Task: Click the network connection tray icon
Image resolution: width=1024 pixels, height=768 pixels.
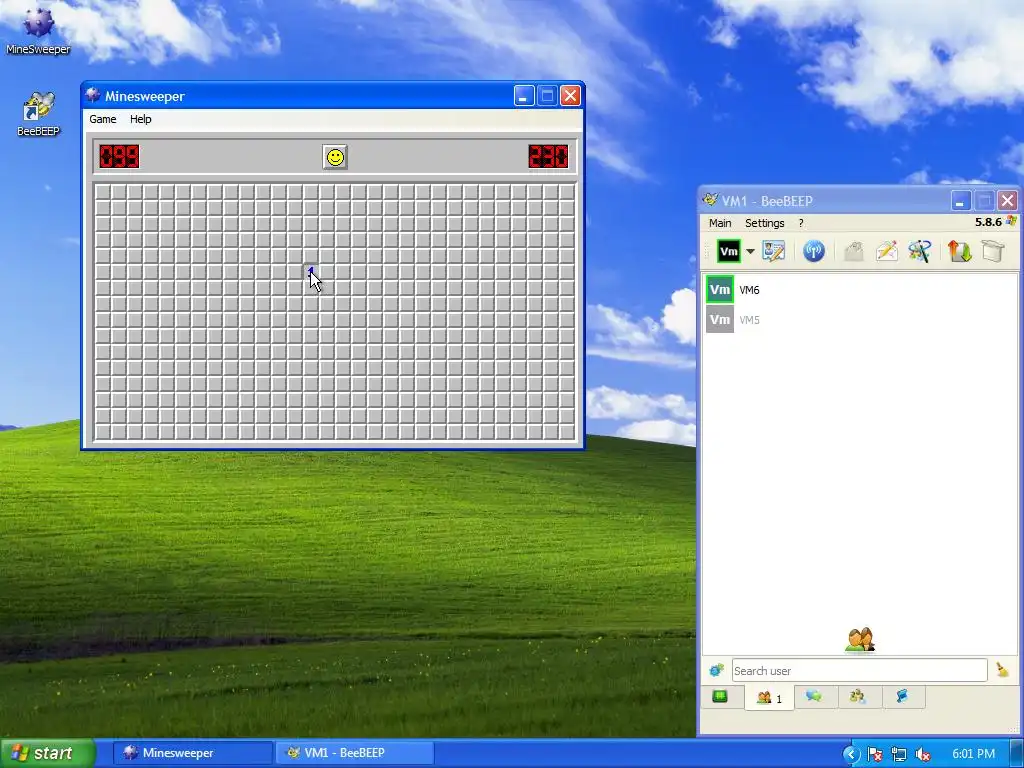Action: click(x=899, y=754)
